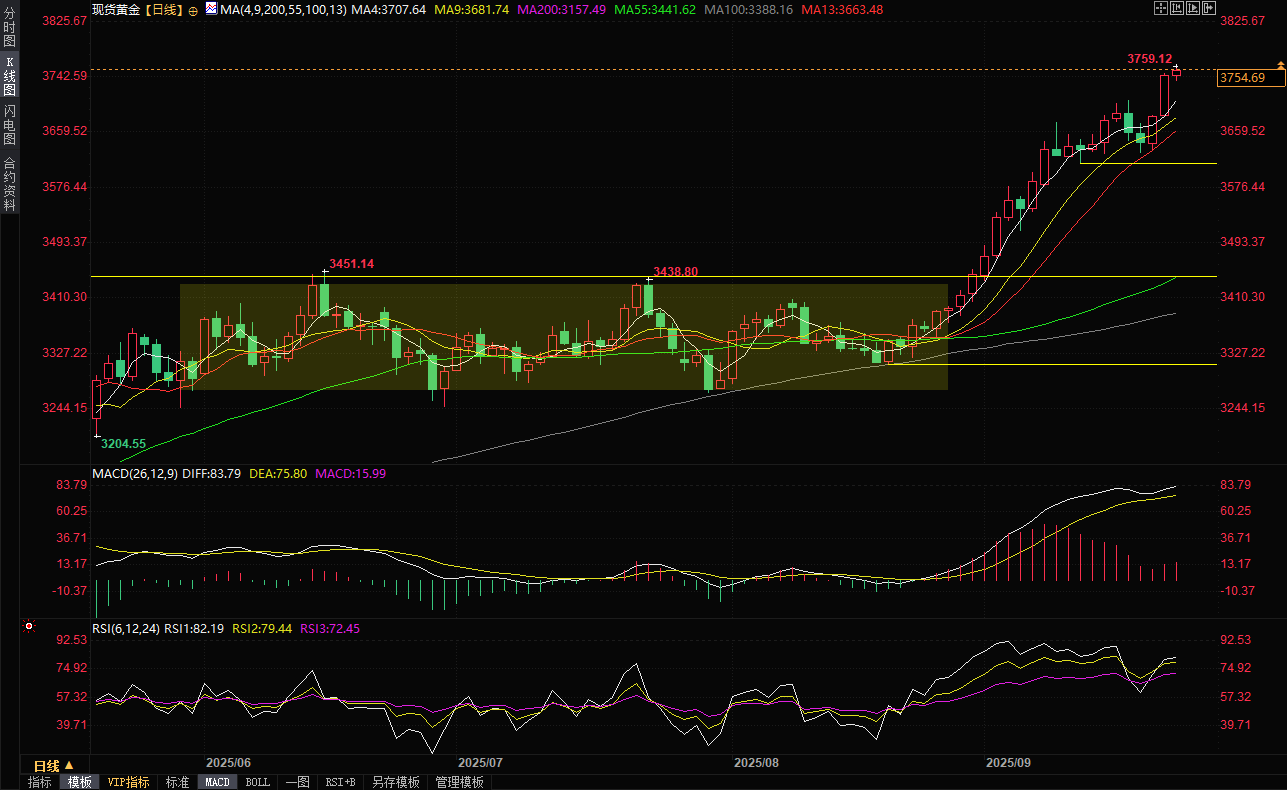Apply the 一图 template

[x=297, y=782]
